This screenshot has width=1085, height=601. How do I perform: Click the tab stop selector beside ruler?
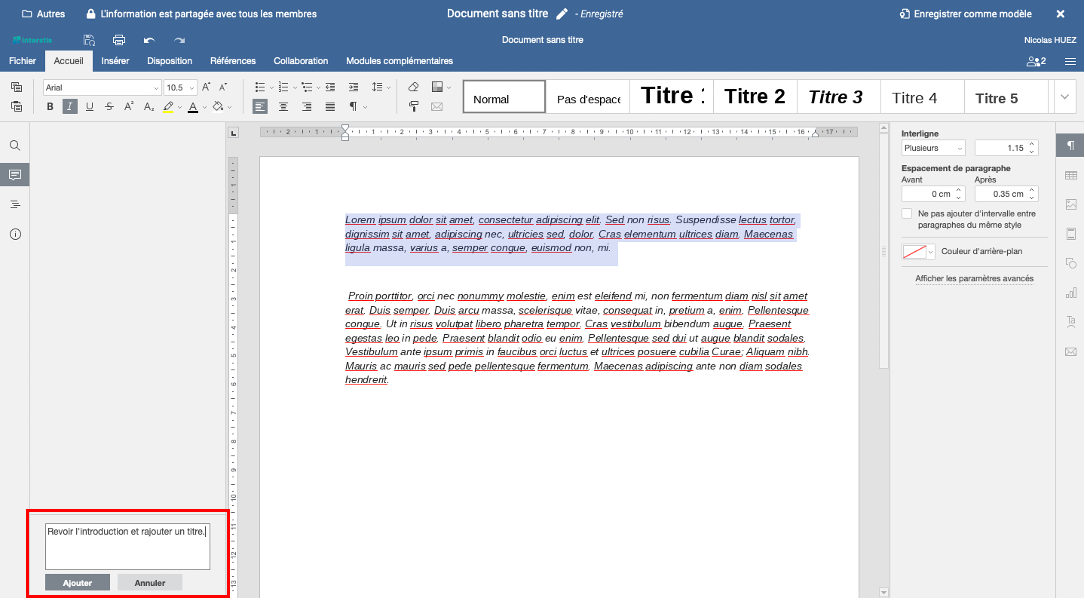[x=234, y=133]
